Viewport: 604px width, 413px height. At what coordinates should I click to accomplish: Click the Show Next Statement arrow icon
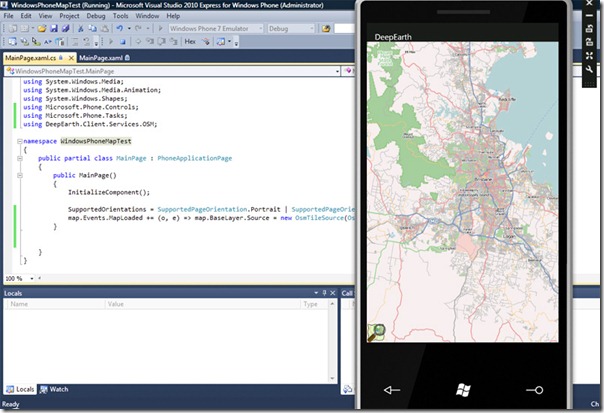click(138, 42)
